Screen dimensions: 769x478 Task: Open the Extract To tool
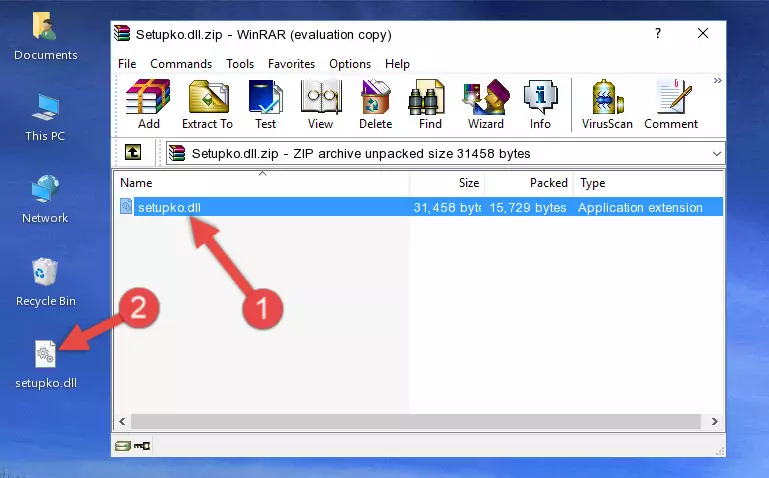tap(207, 104)
